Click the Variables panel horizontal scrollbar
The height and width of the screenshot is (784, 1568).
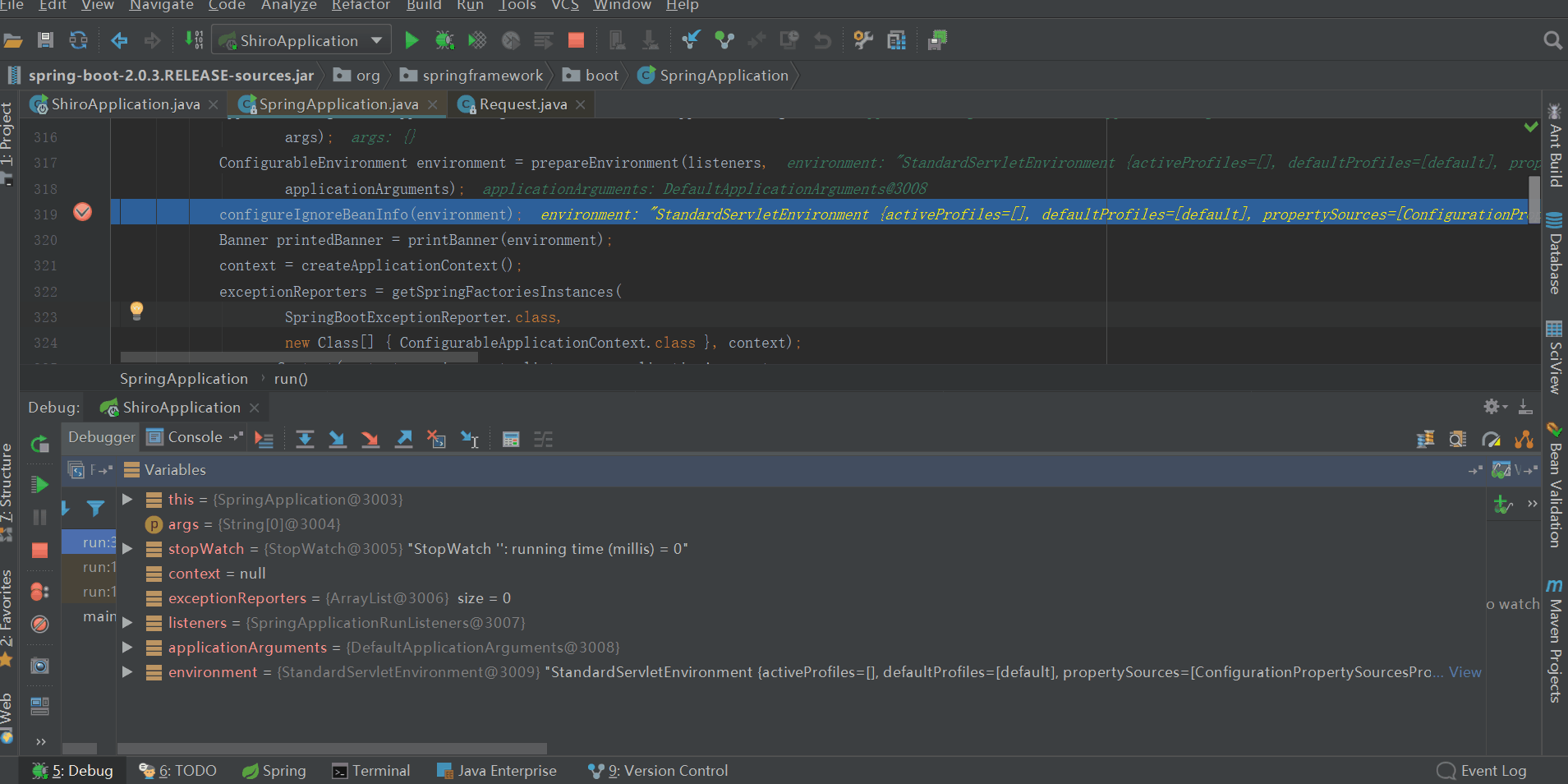[332, 749]
